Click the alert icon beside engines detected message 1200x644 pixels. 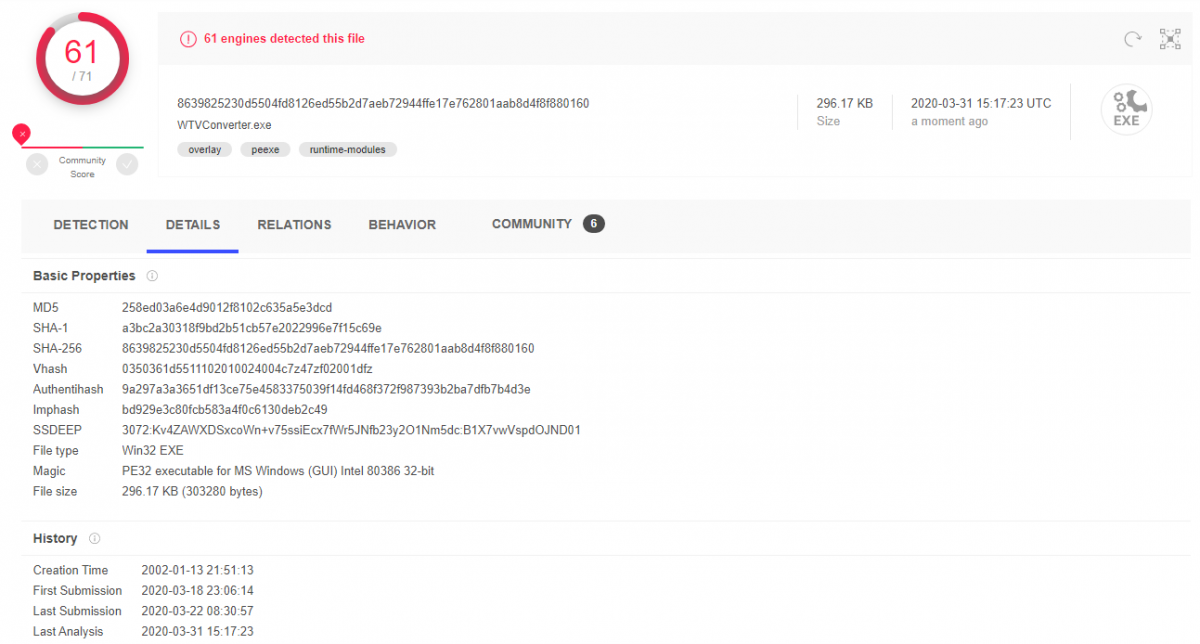pos(188,39)
